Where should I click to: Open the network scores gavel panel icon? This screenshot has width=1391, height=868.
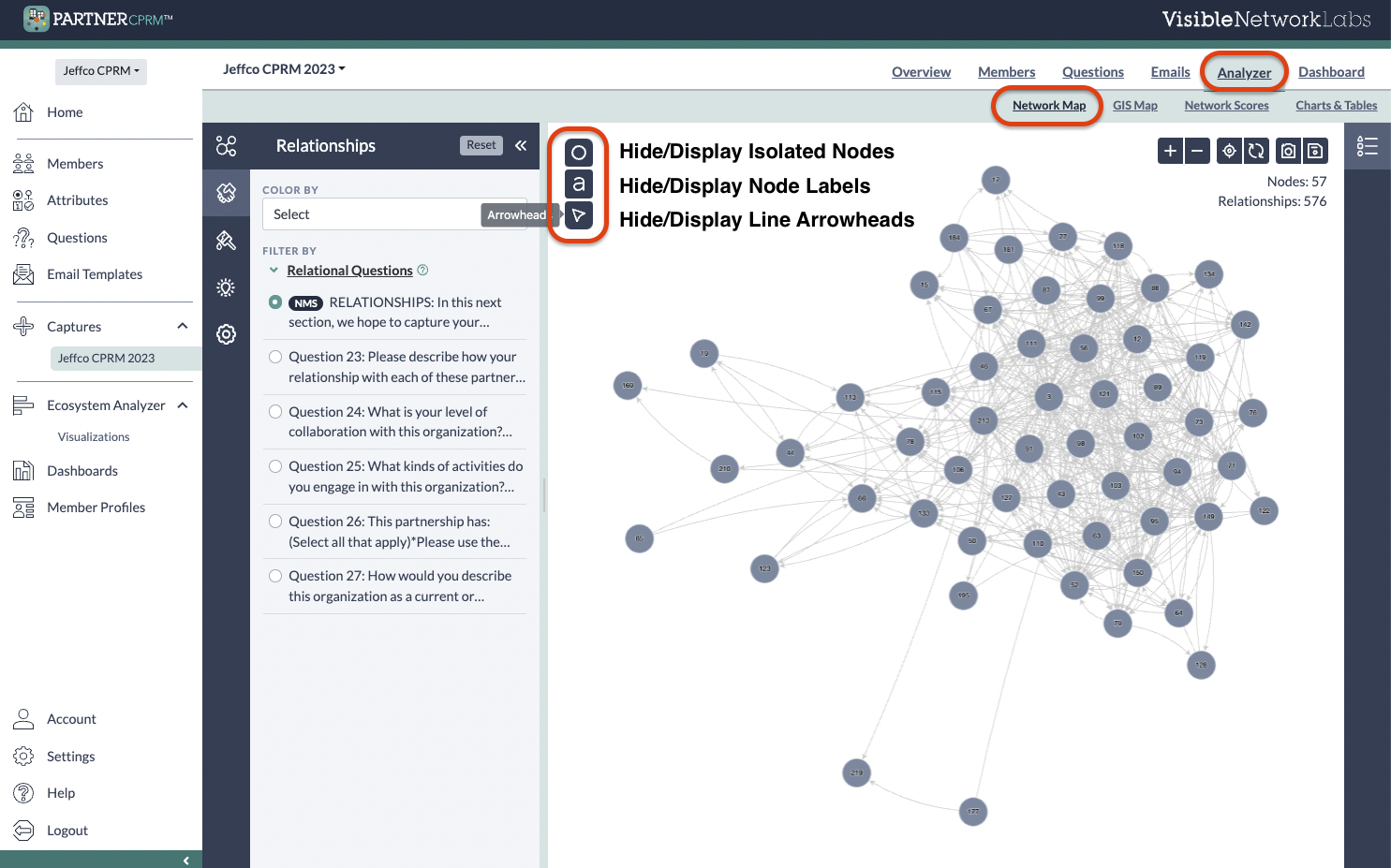tap(226, 241)
